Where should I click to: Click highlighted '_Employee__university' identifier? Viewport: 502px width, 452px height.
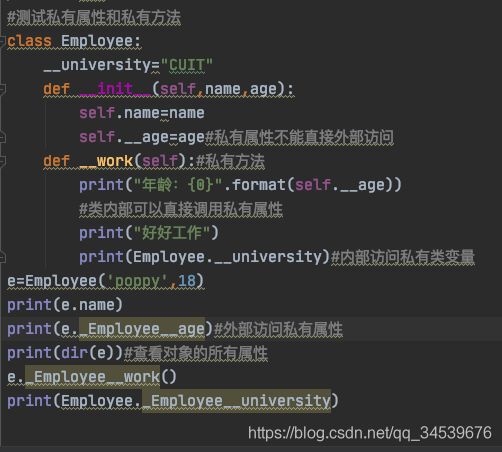coord(237,401)
